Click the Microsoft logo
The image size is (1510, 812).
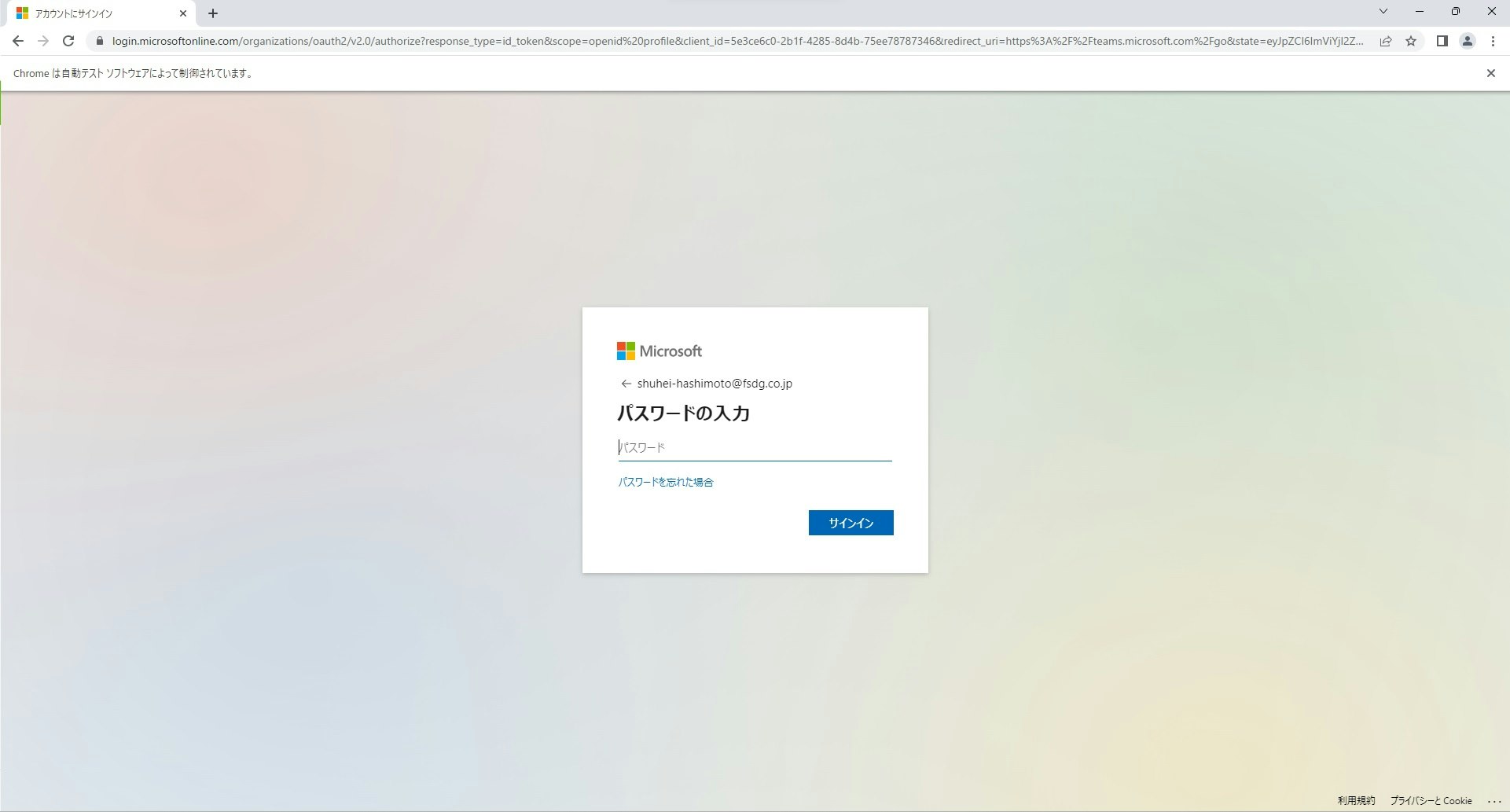[x=659, y=351]
